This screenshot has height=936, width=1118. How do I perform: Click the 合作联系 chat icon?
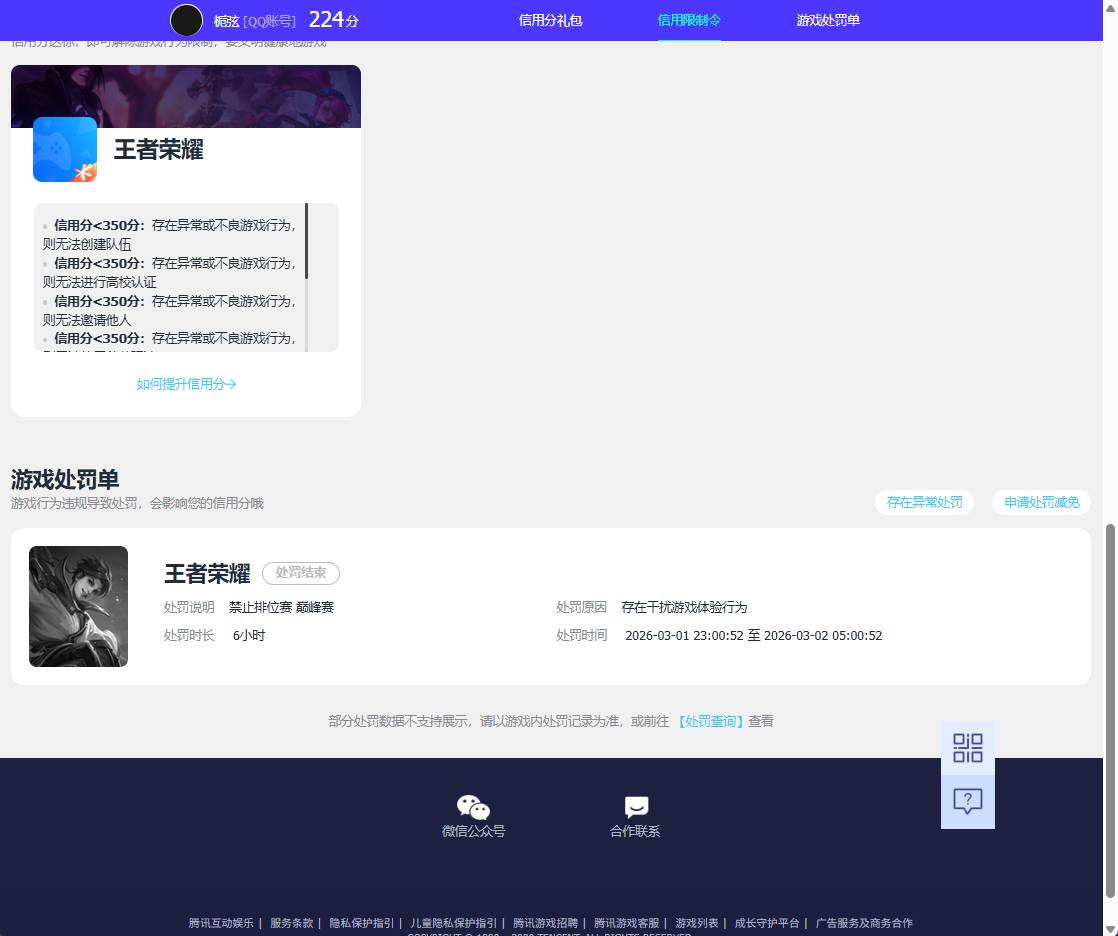636,807
